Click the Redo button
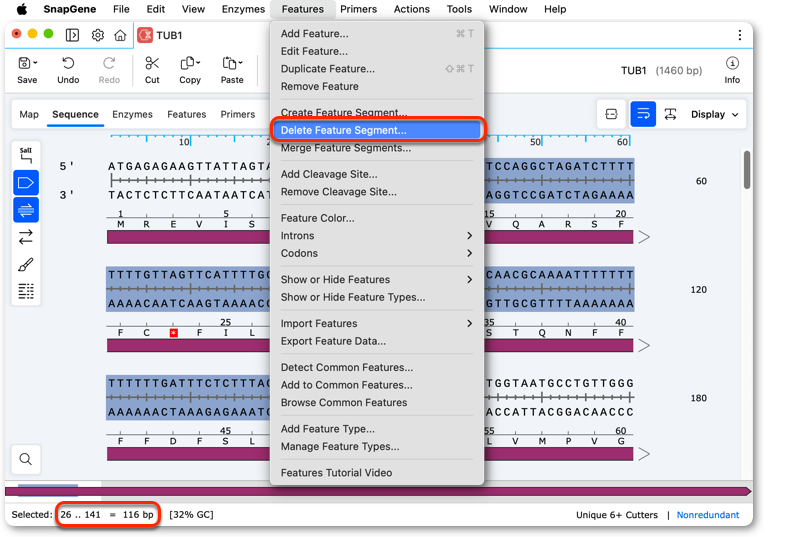Screen dimensions: 792x537 [109, 70]
